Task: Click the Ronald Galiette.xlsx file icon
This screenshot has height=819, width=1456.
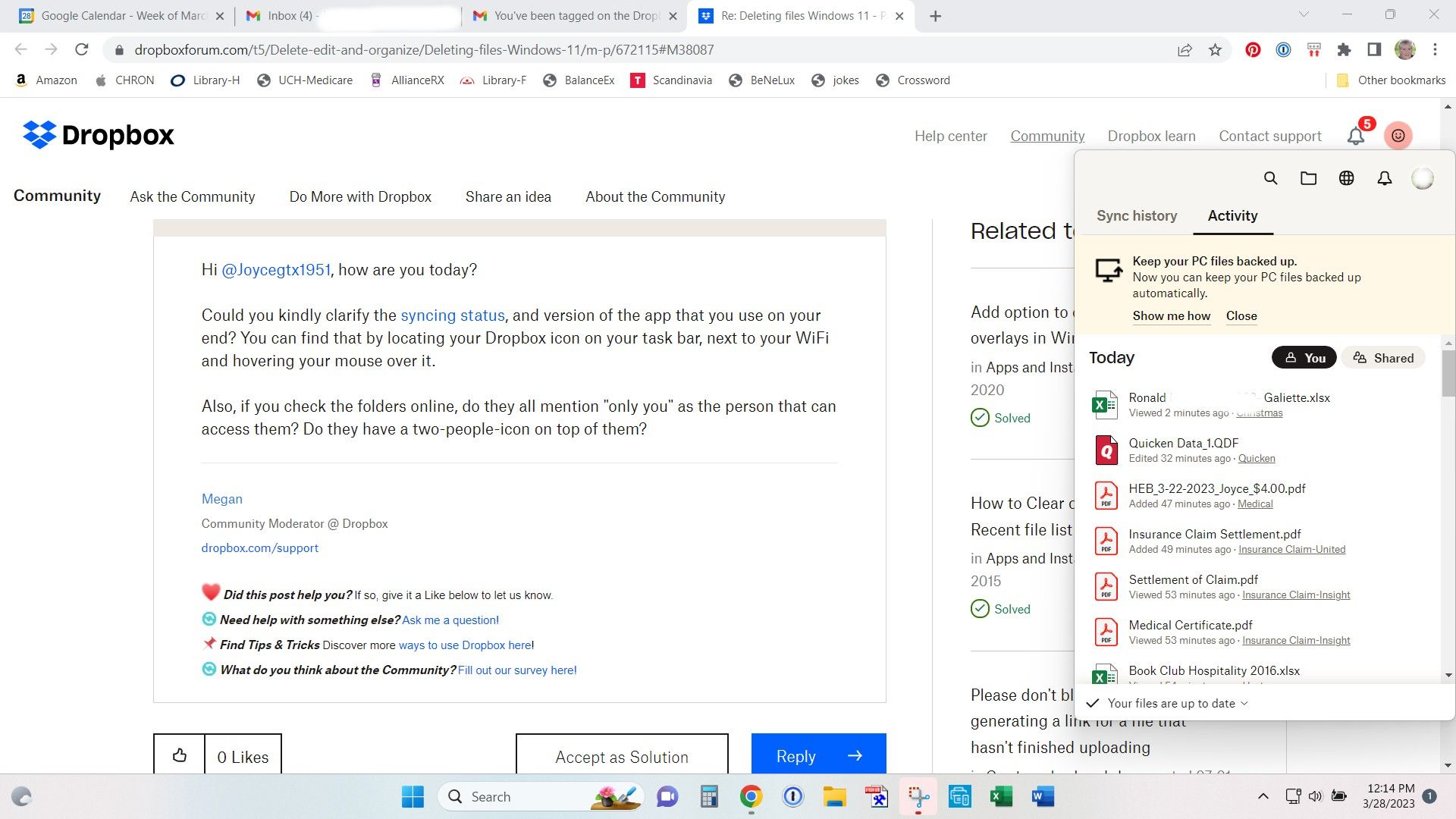Action: pyautogui.click(x=1105, y=404)
